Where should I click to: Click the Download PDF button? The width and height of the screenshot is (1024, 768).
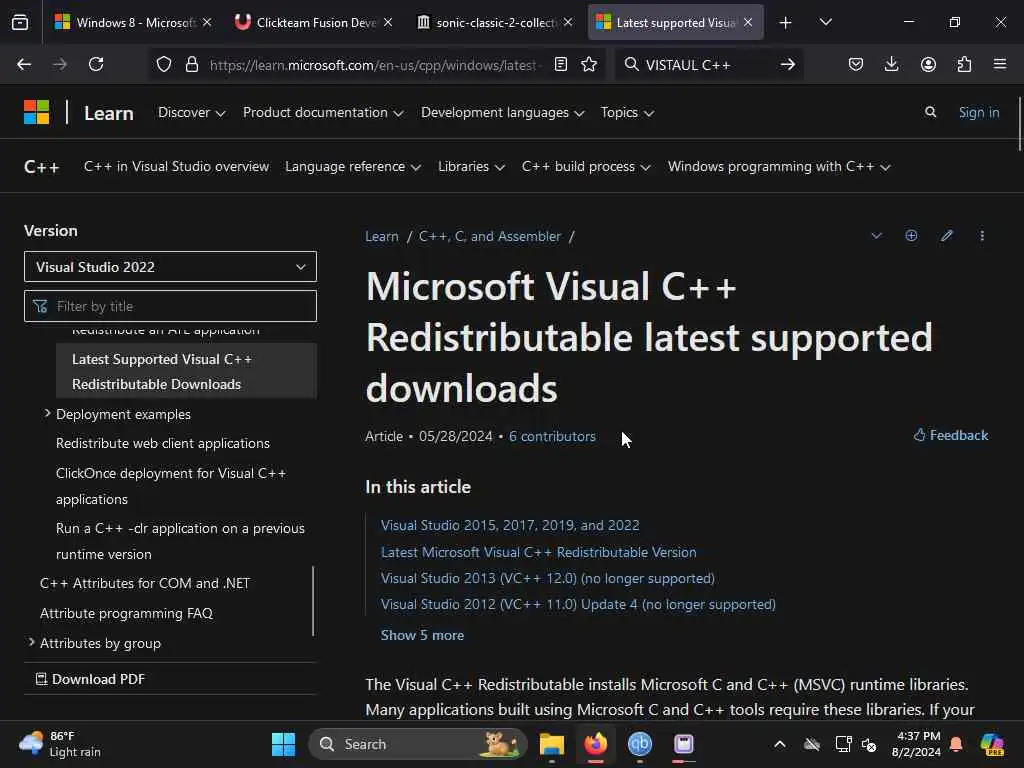90,679
